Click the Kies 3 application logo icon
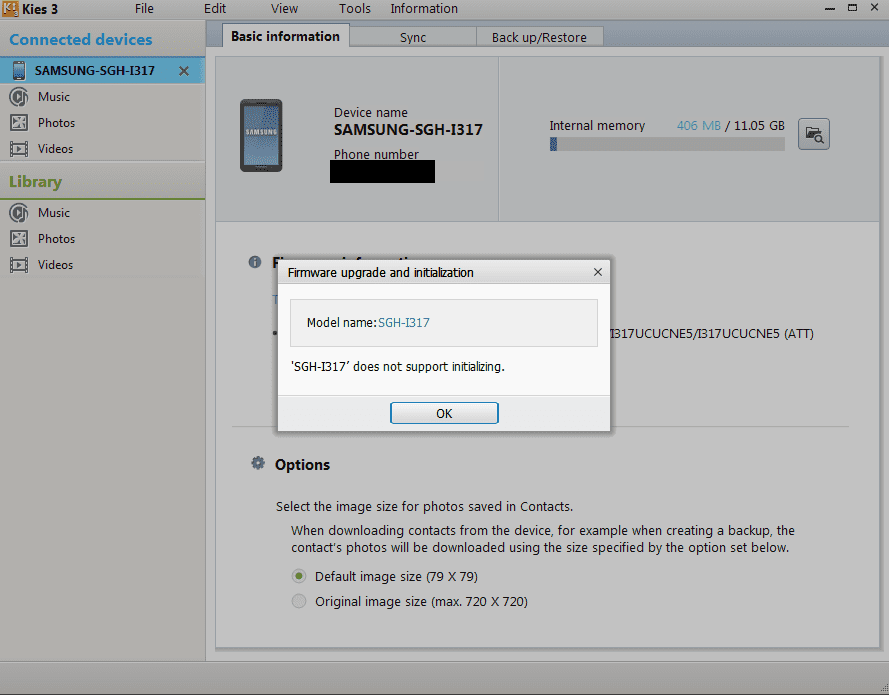Viewport: 889px width, 695px height. point(10,9)
